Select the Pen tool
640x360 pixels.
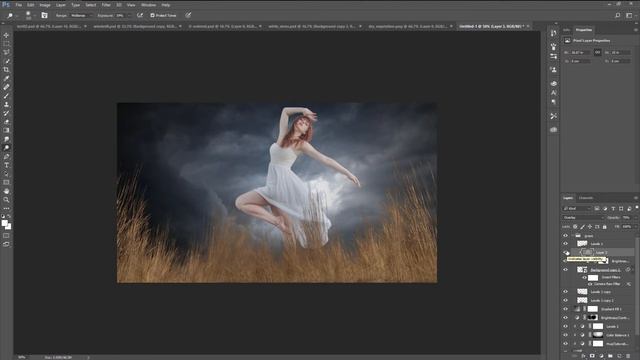tap(6, 156)
